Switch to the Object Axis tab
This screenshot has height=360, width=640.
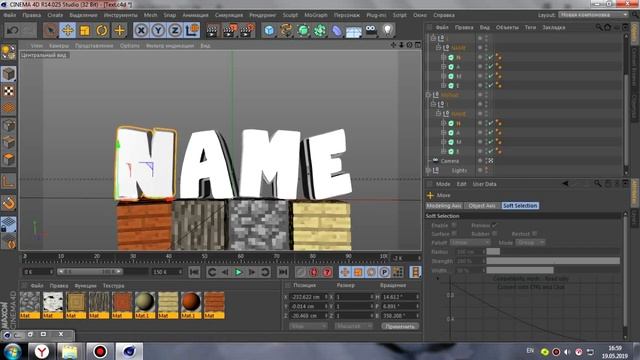pyautogui.click(x=482, y=206)
